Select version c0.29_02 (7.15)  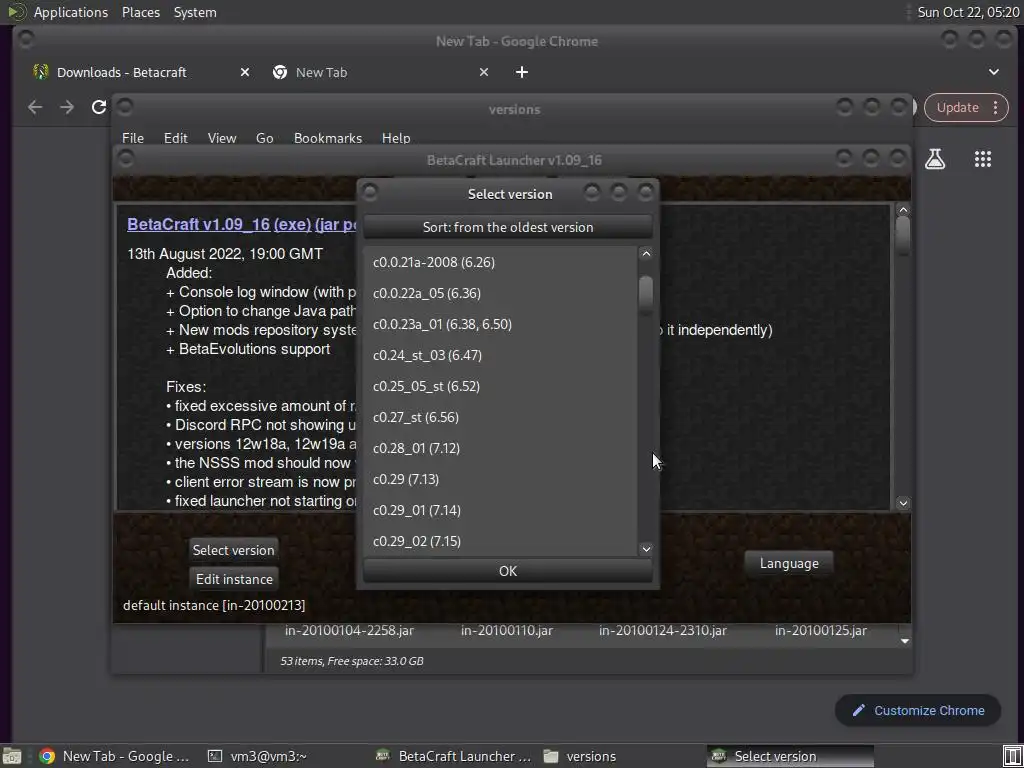pyautogui.click(x=500, y=541)
